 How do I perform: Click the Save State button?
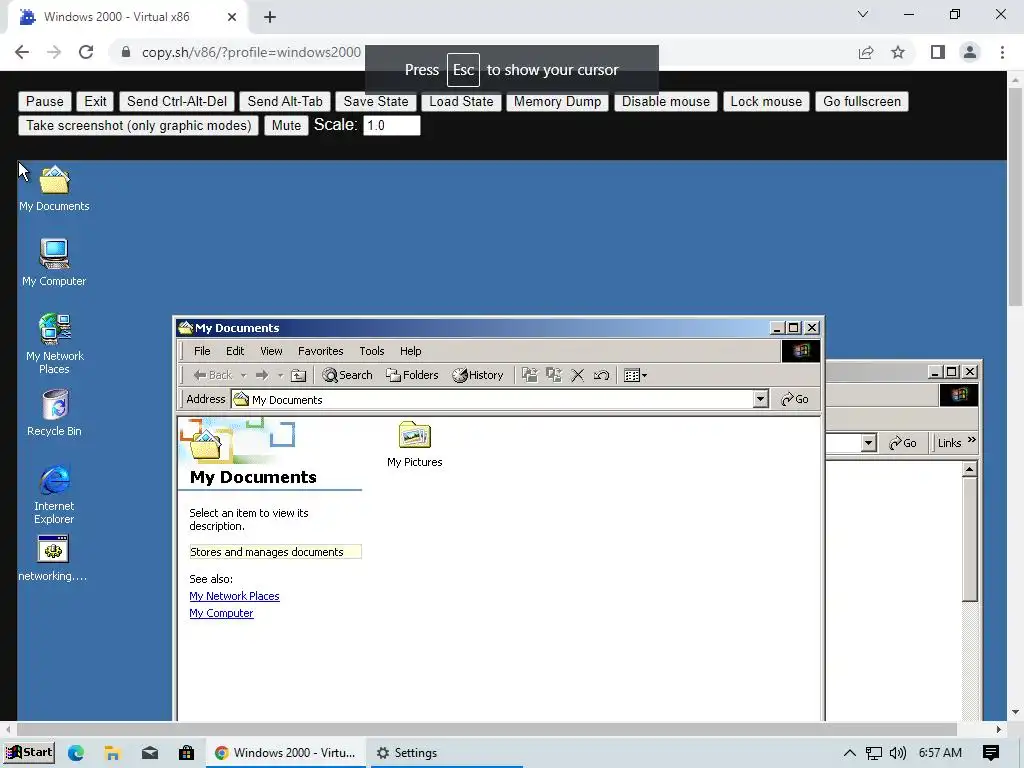click(376, 101)
